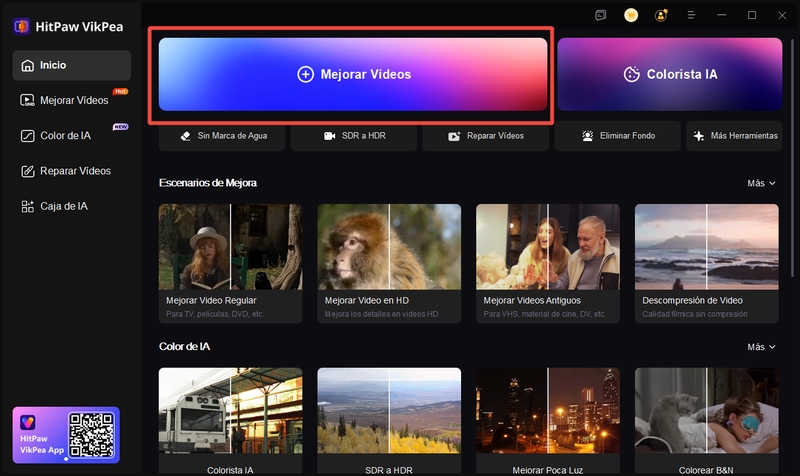Click the feedback message icon in title bar

tap(600, 15)
